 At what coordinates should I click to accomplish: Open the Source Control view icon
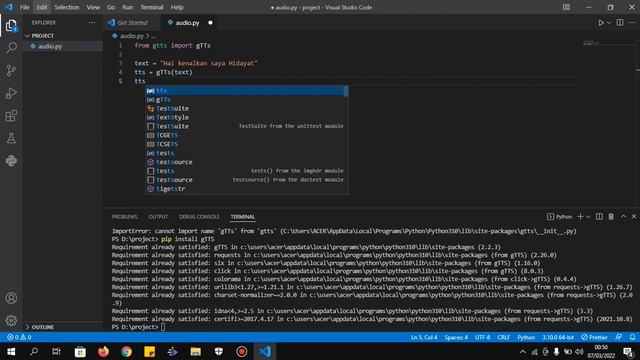(x=11, y=71)
